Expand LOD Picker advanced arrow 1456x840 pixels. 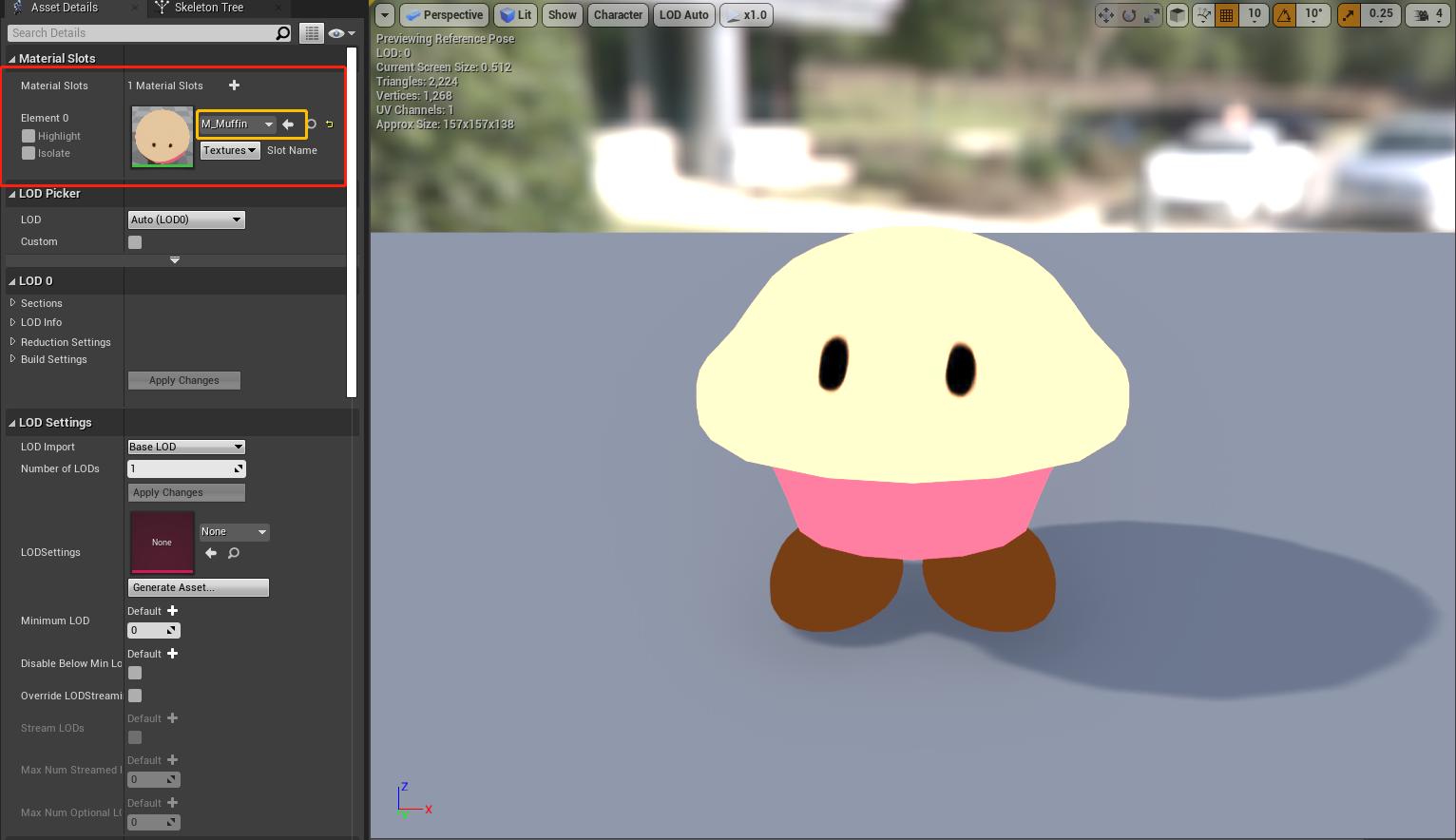click(x=175, y=259)
